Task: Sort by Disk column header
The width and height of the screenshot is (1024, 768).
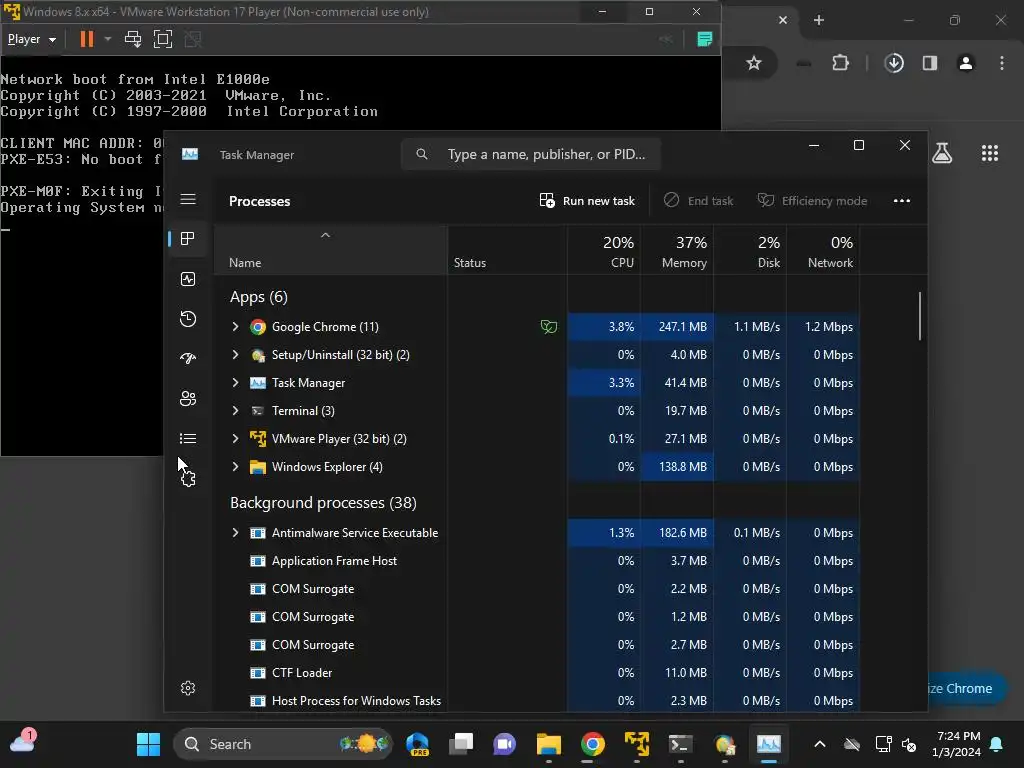Action: [x=750, y=250]
